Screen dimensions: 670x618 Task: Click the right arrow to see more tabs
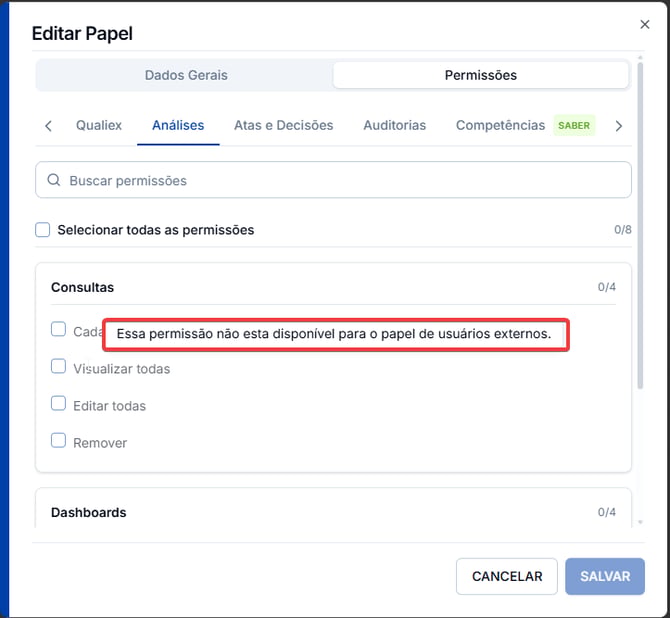618,126
